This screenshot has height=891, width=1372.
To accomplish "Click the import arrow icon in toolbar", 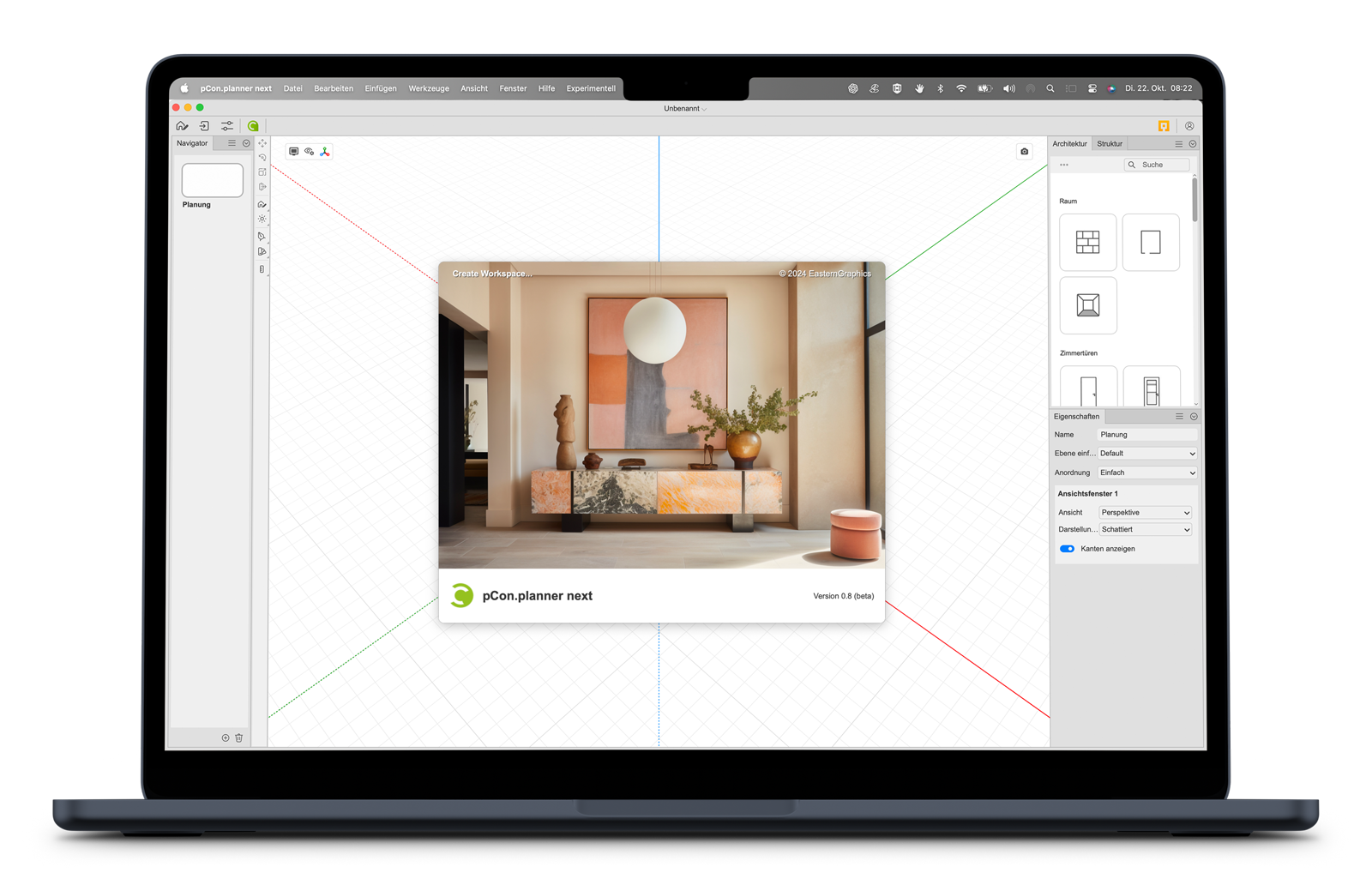I will pyautogui.click(x=204, y=126).
